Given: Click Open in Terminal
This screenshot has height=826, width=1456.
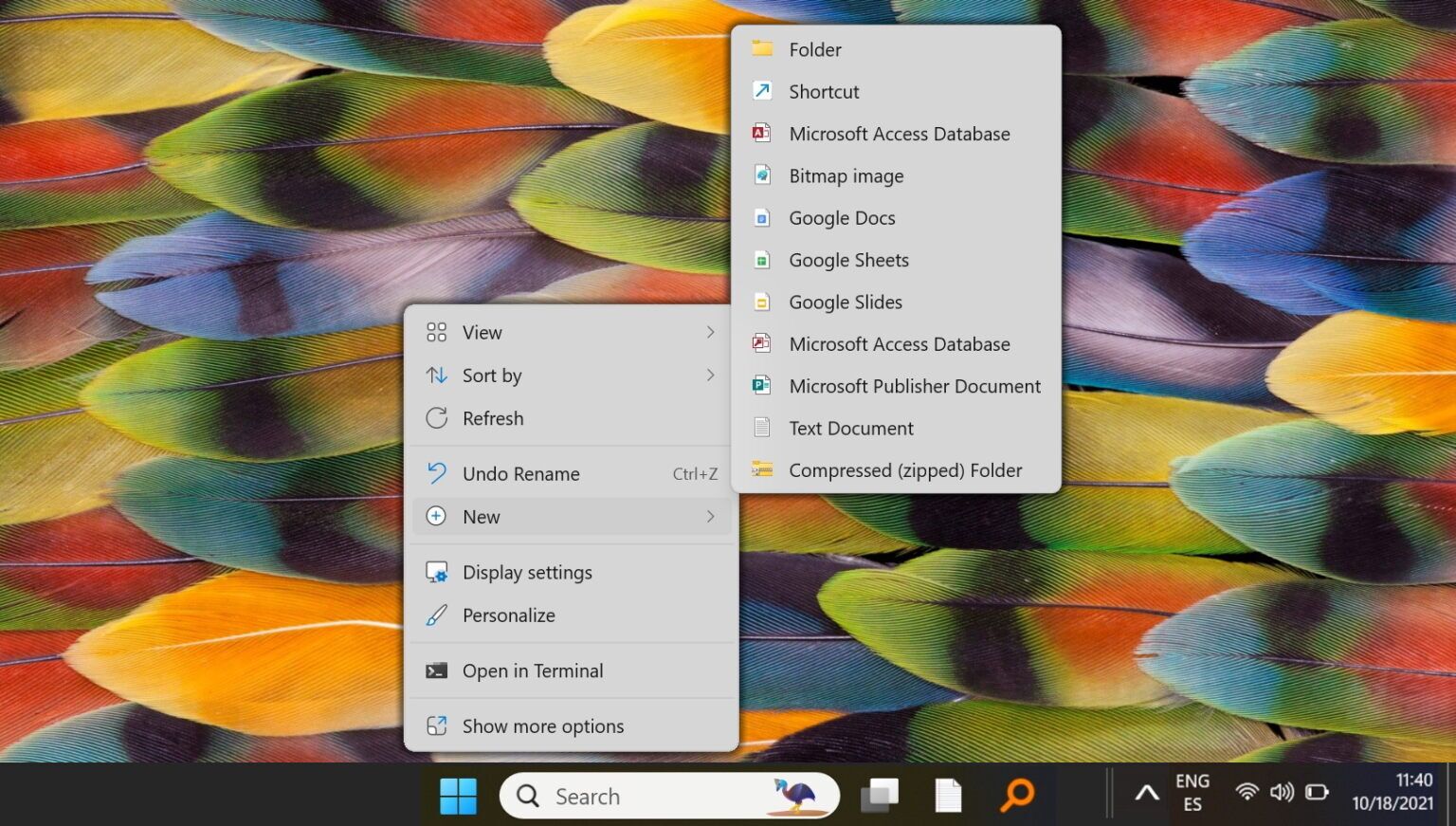Looking at the screenshot, I should pos(533,670).
